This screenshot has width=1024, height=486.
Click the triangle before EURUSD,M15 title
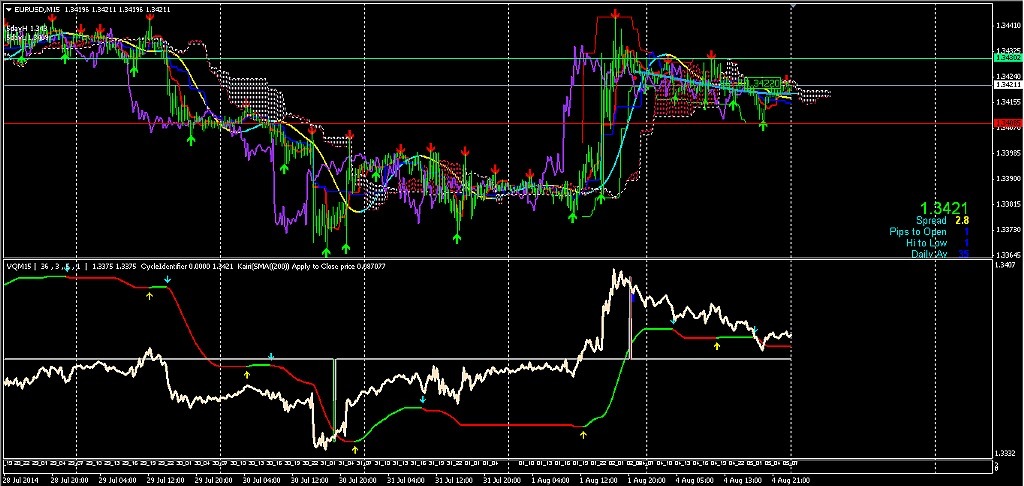tap(8, 9)
